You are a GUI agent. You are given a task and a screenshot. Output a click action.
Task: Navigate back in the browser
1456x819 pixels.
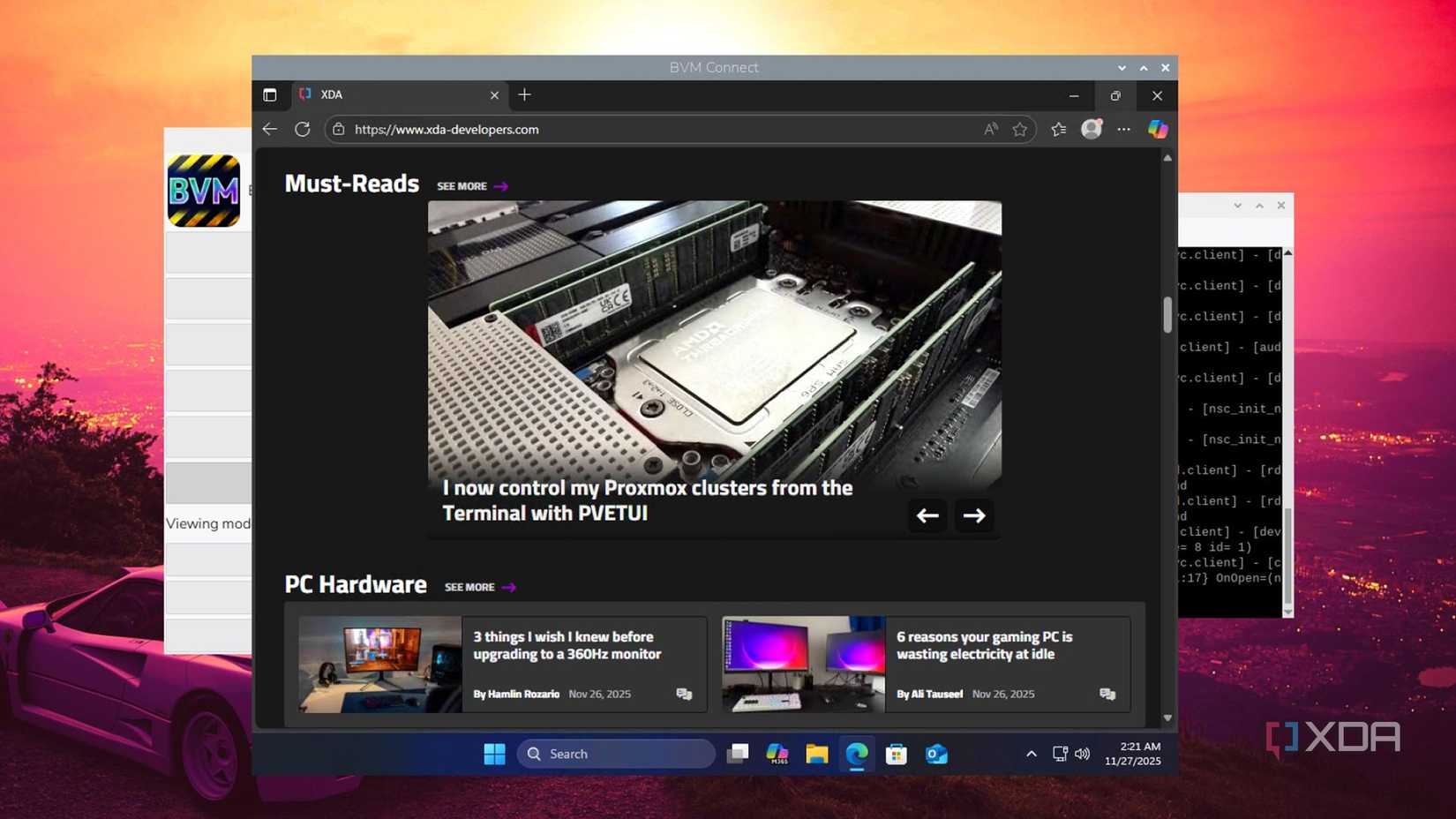pos(269,129)
